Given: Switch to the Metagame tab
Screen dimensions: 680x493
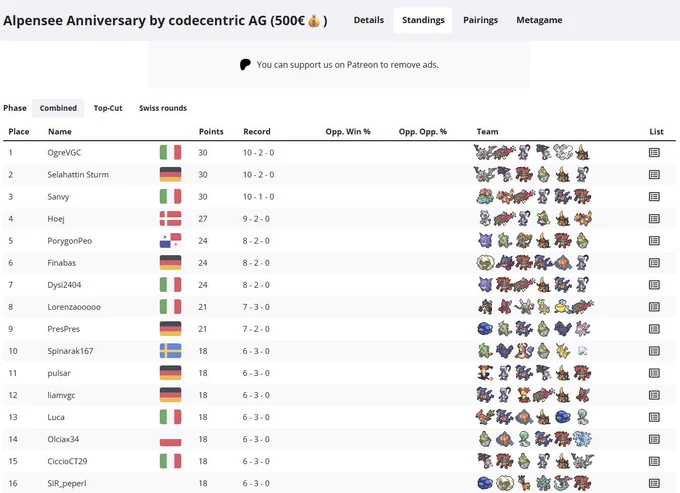Looking at the screenshot, I should click(539, 20).
